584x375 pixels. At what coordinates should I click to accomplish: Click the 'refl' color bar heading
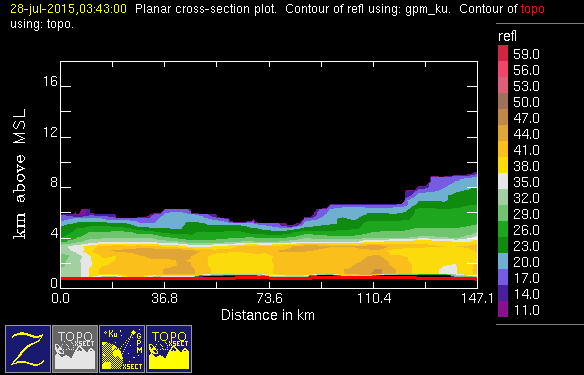tap(507, 36)
